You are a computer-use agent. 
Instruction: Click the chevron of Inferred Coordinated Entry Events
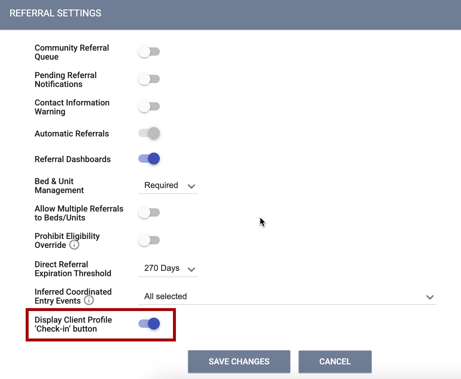coord(430,297)
